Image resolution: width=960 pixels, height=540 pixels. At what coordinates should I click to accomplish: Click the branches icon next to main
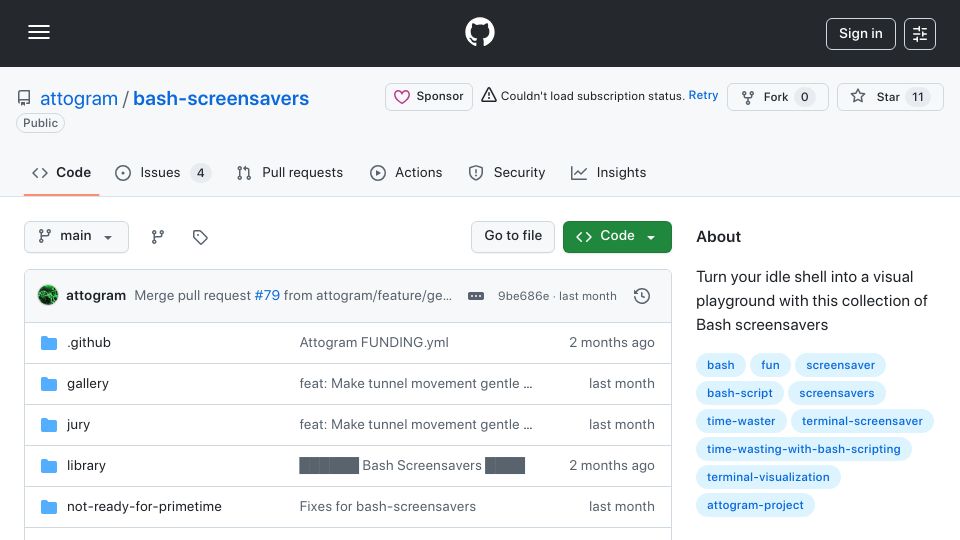pos(157,236)
